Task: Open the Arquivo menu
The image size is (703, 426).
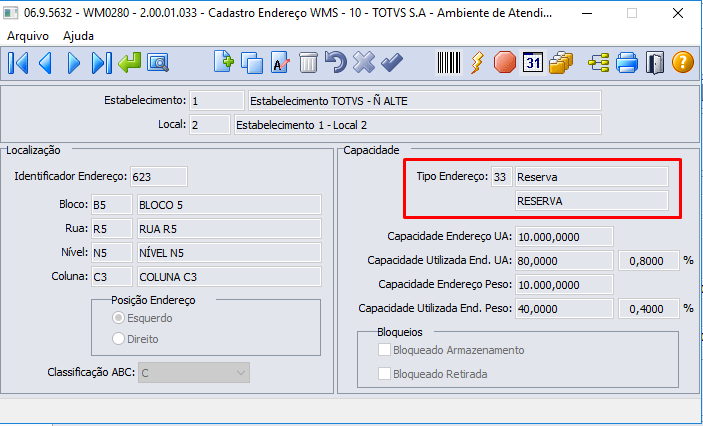Action: [28, 36]
